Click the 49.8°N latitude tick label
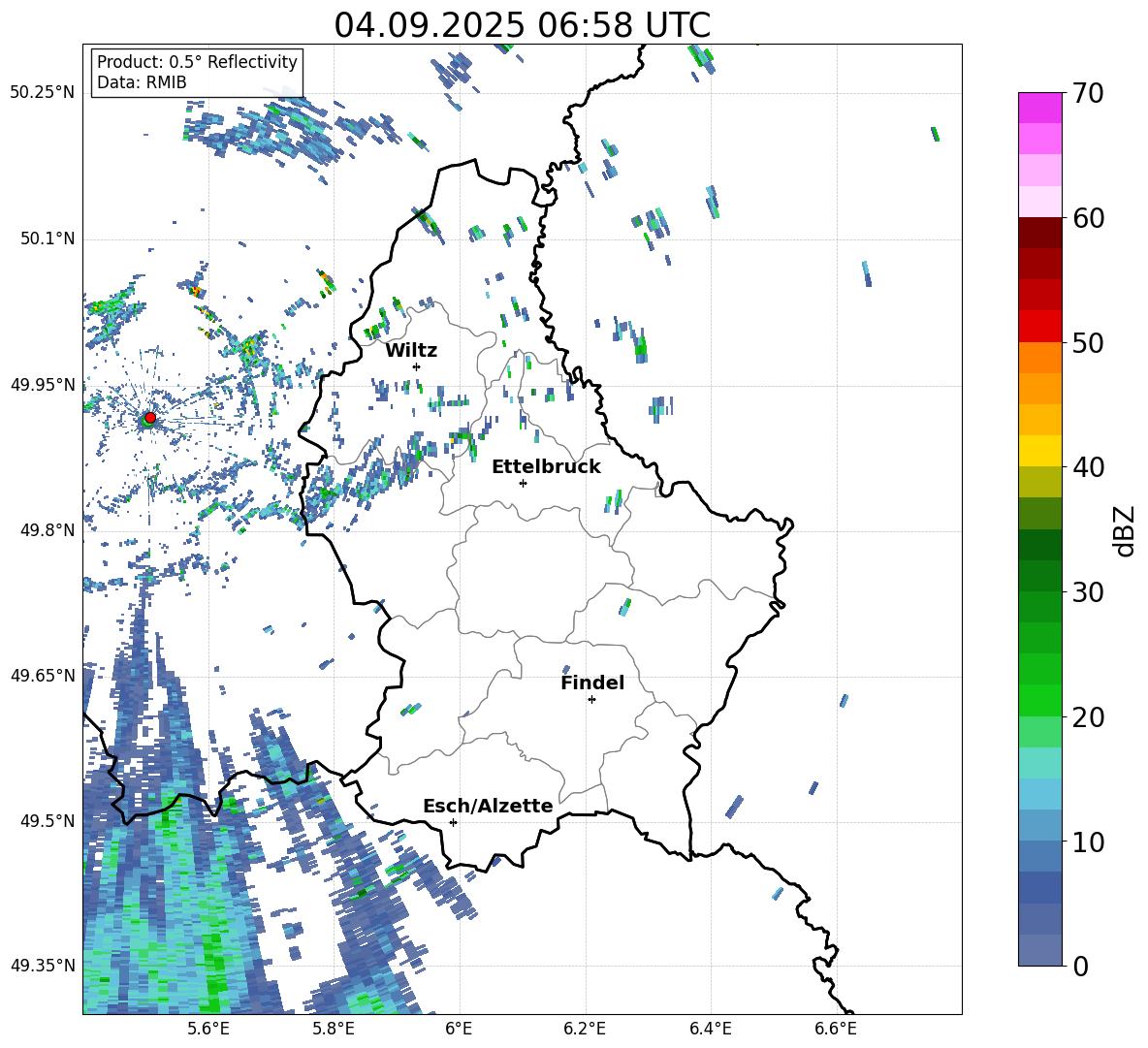1148x1048 pixels. [48, 530]
